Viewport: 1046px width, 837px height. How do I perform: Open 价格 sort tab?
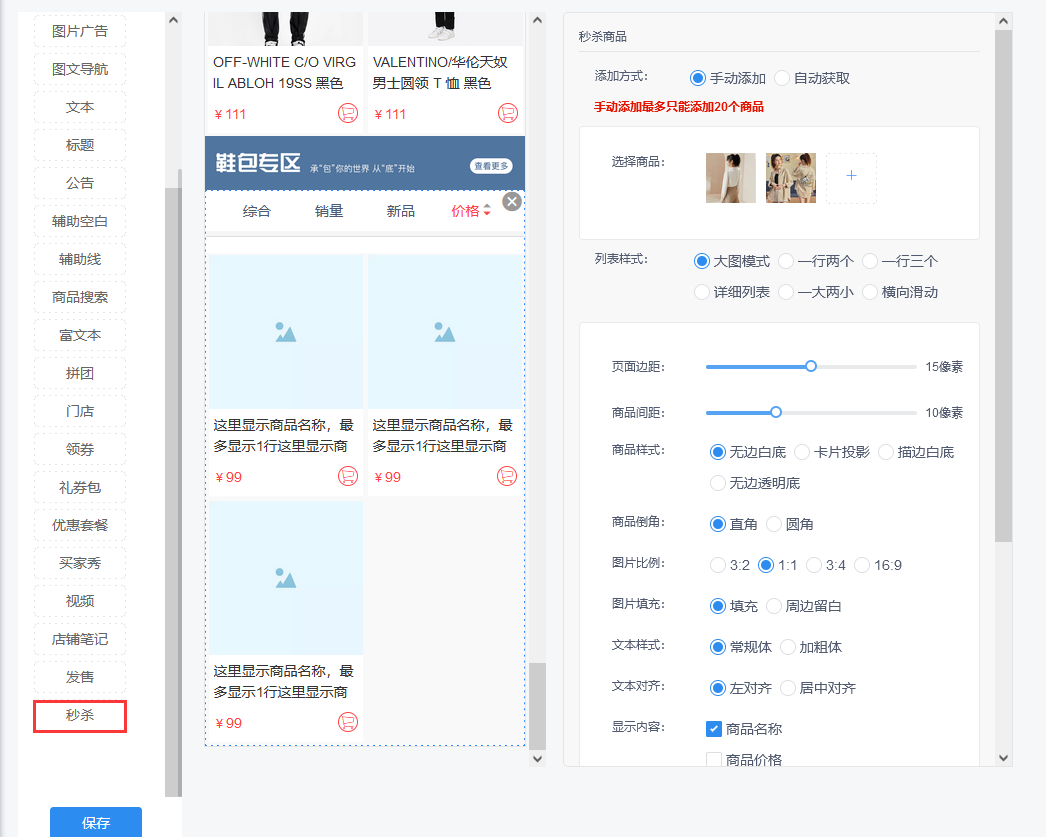466,211
